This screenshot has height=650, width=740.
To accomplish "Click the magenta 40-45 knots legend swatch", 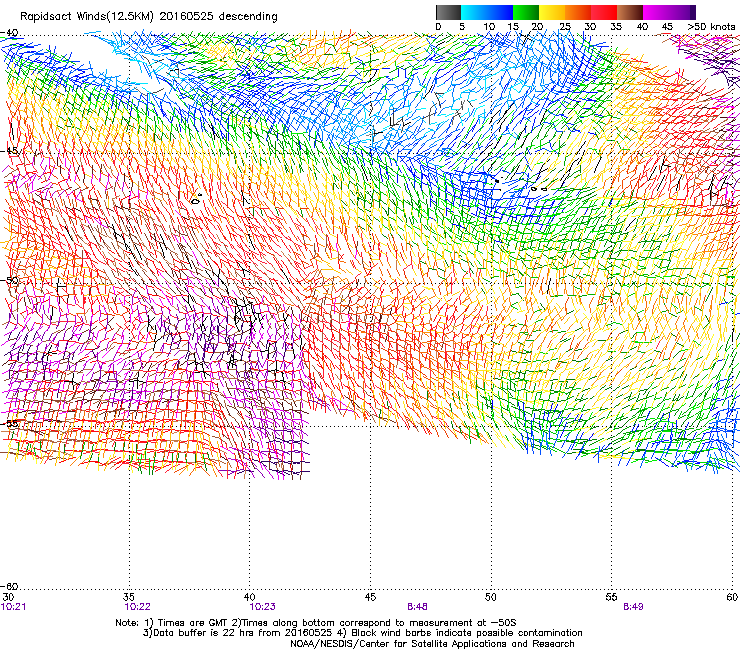I will [656, 12].
